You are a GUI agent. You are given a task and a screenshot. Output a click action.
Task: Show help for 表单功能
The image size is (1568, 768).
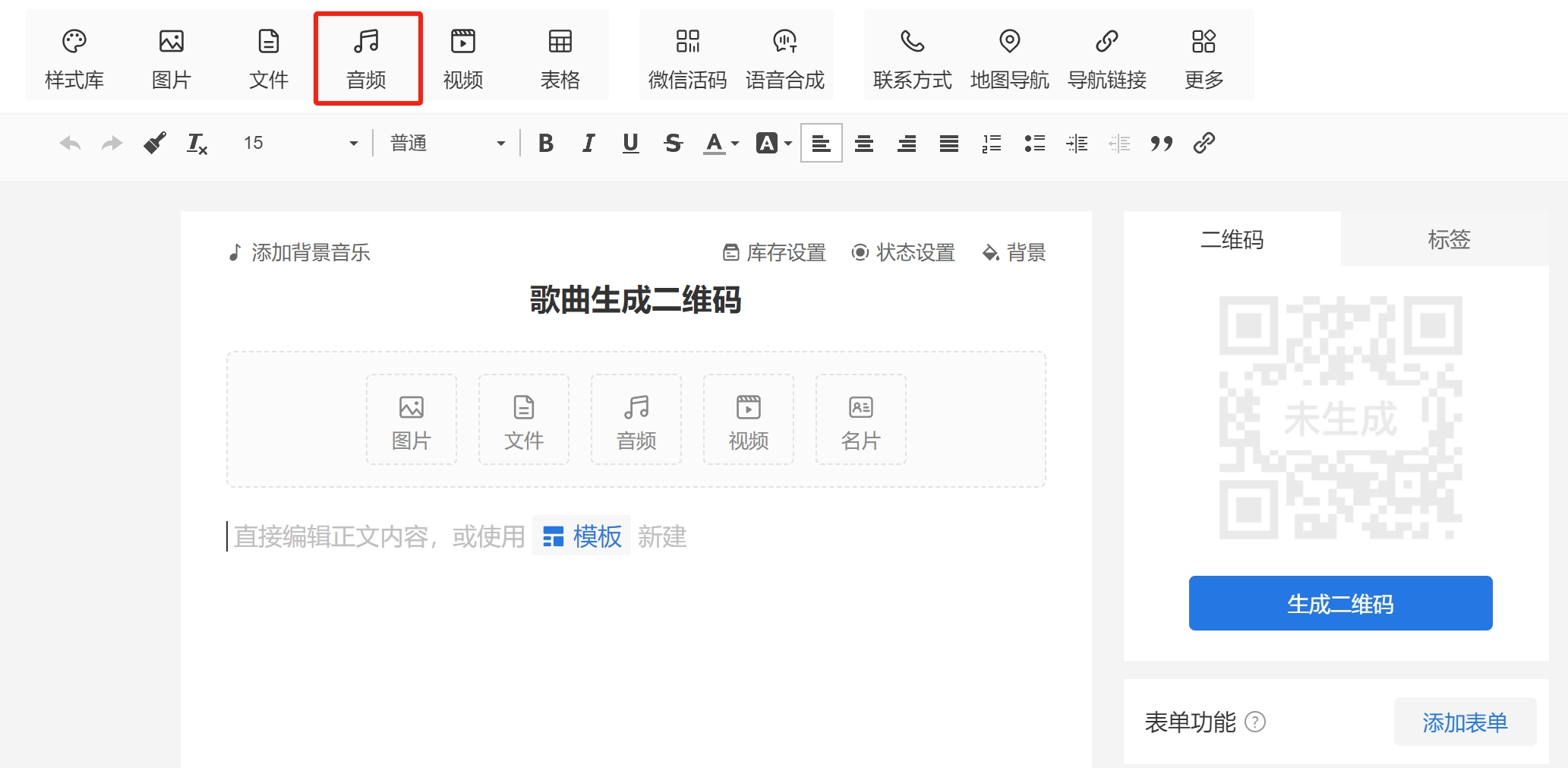coord(1256,722)
